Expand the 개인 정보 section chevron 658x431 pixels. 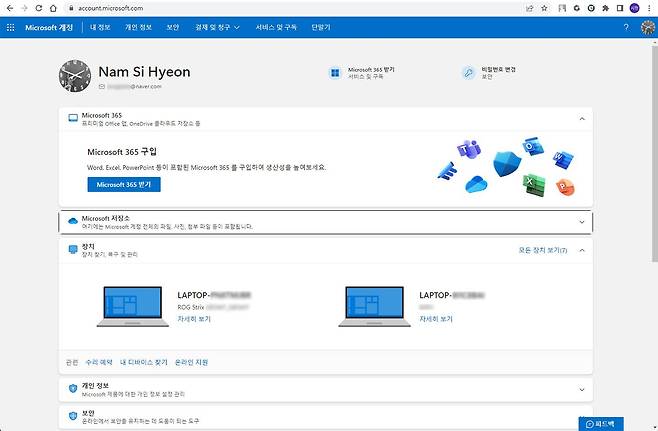click(582, 390)
